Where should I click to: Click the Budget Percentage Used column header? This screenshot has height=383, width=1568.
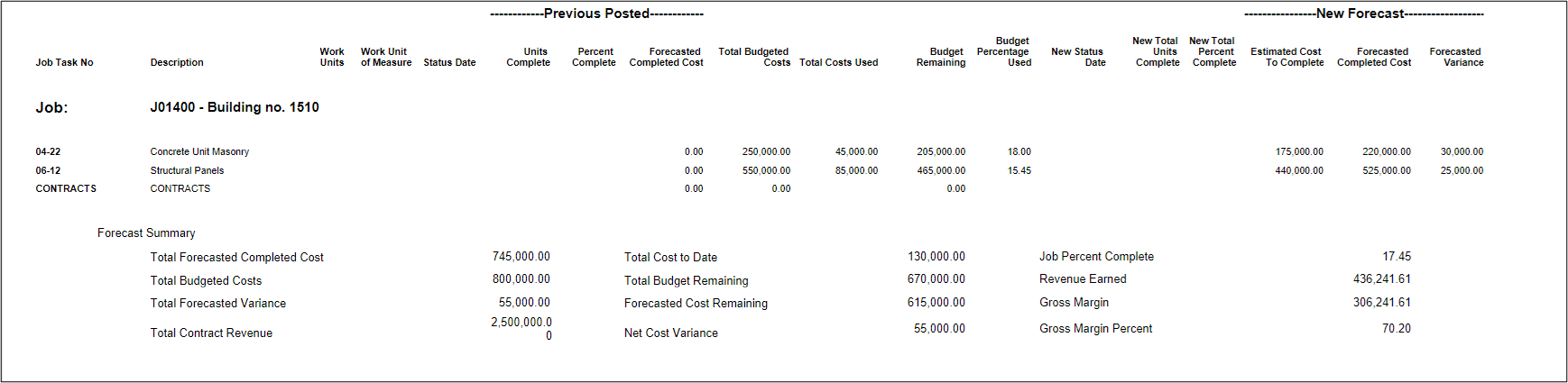(1005, 51)
